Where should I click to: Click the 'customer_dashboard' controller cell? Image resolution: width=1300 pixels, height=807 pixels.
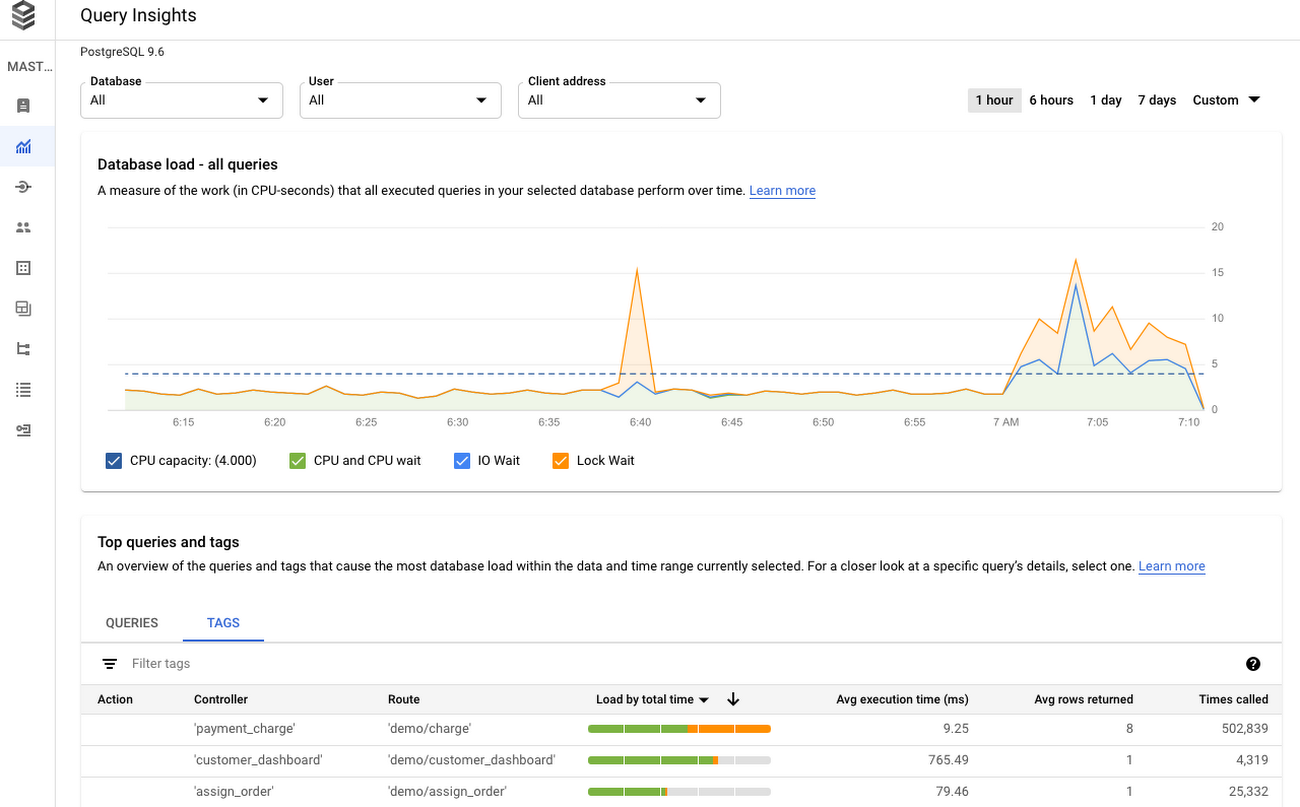click(x=258, y=760)
